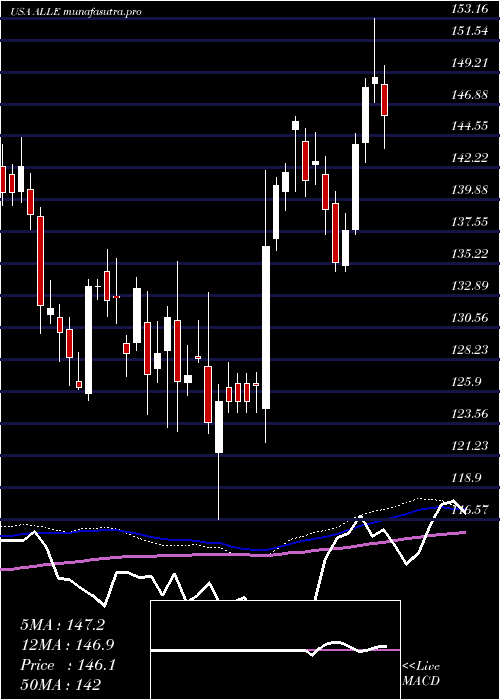Click the Price : 146.1 readout

pyautogui.click(x=68, y=665)
